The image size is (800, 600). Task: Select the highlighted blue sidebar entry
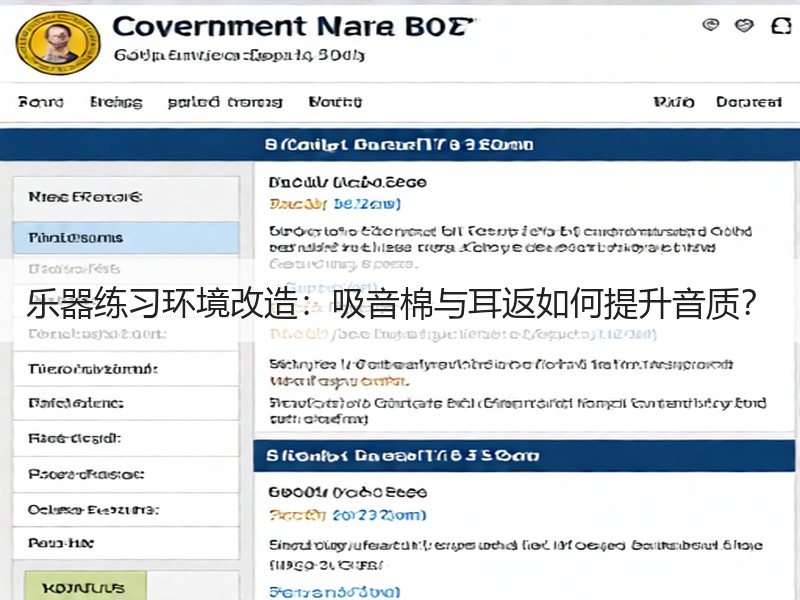click(126, 238)
